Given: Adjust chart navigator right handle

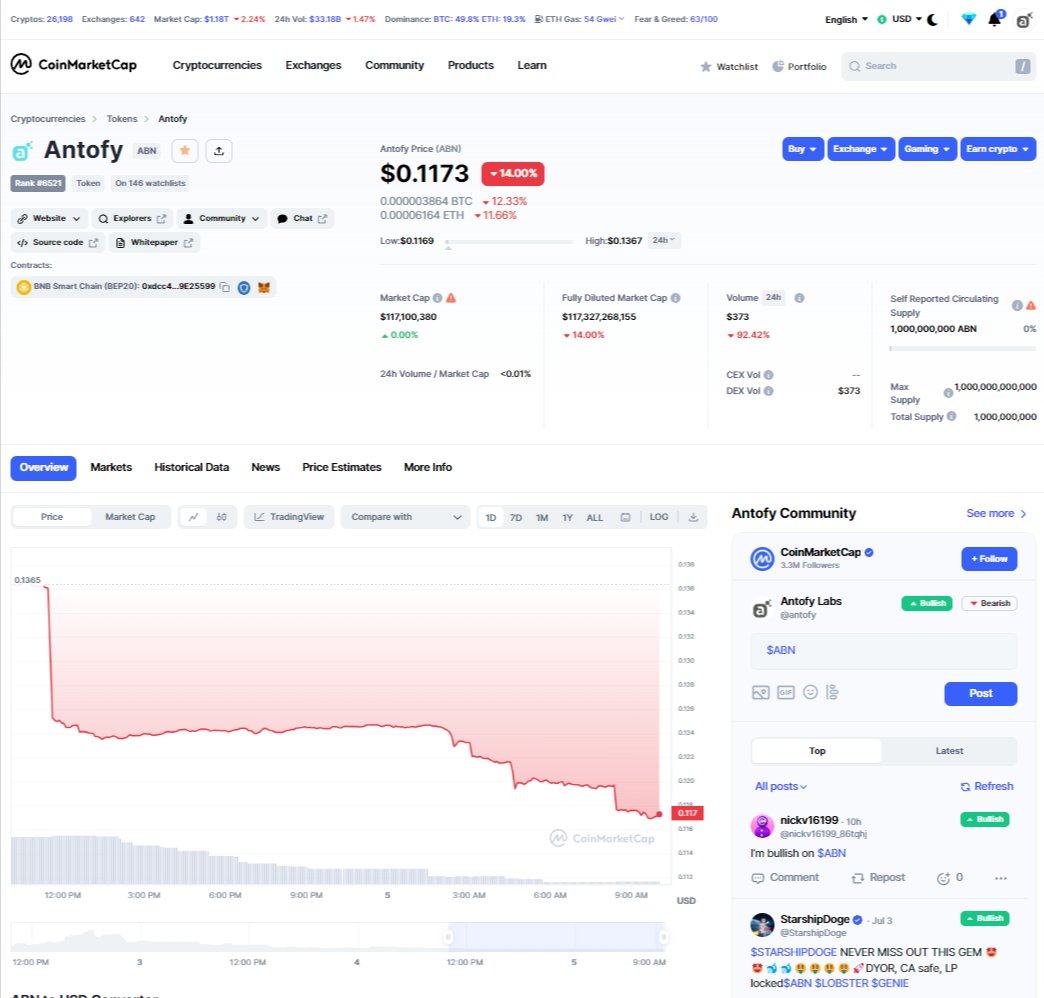Looking at the screenshot, I should tap(664, 937).
